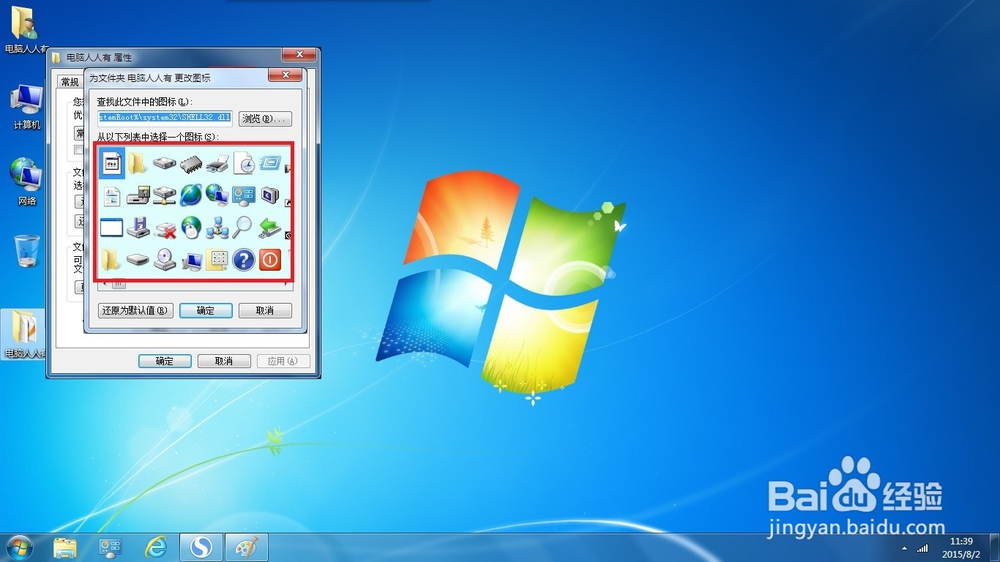Click the SHELL32.dll path field
This screenshot has height=562, width=1000.
[x=165, y=118]
